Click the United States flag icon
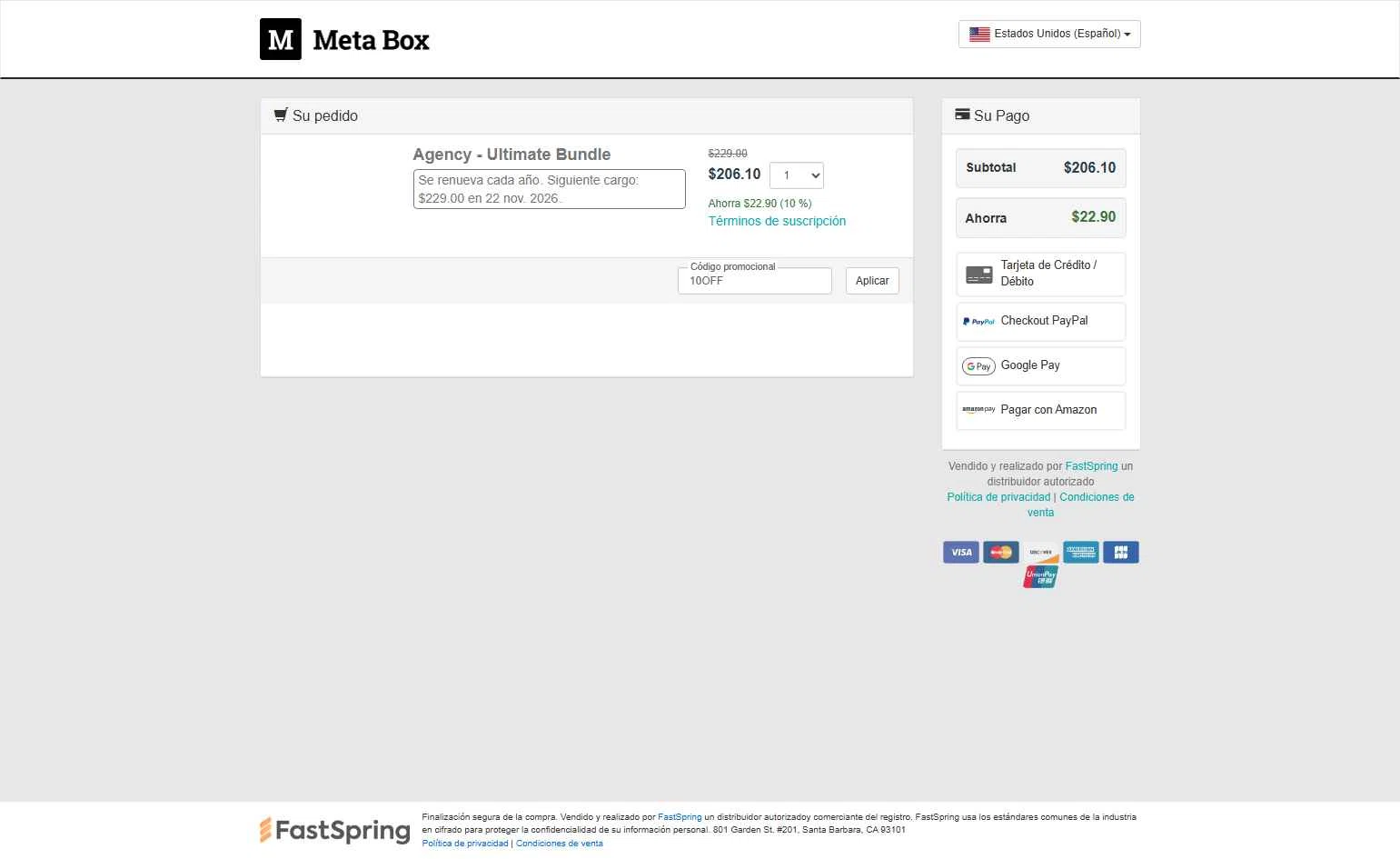Screen dimensions: 1400x859 pyautogui.click(x=979, y=34)
